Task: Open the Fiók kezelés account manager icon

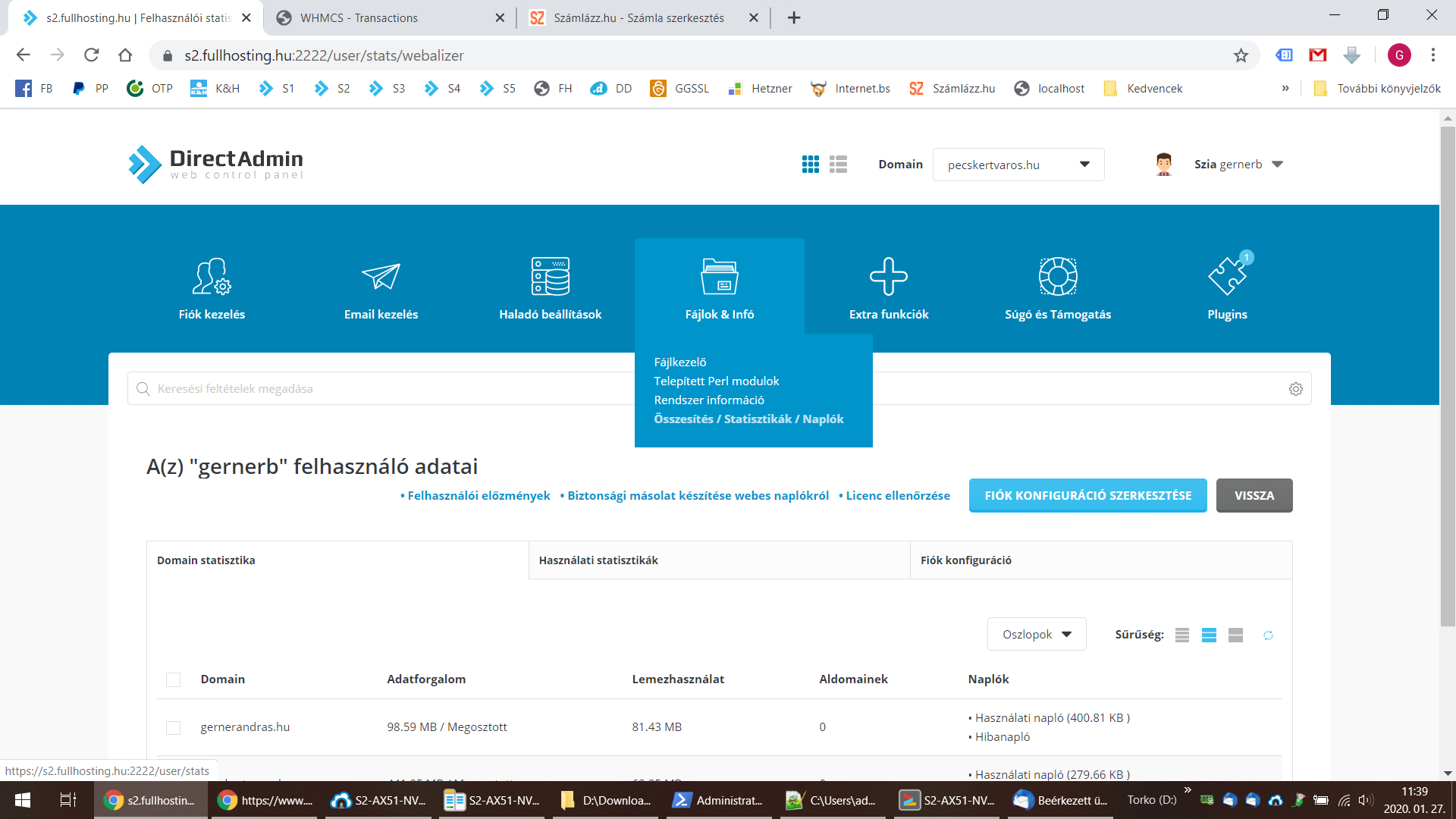Action: 212,277
